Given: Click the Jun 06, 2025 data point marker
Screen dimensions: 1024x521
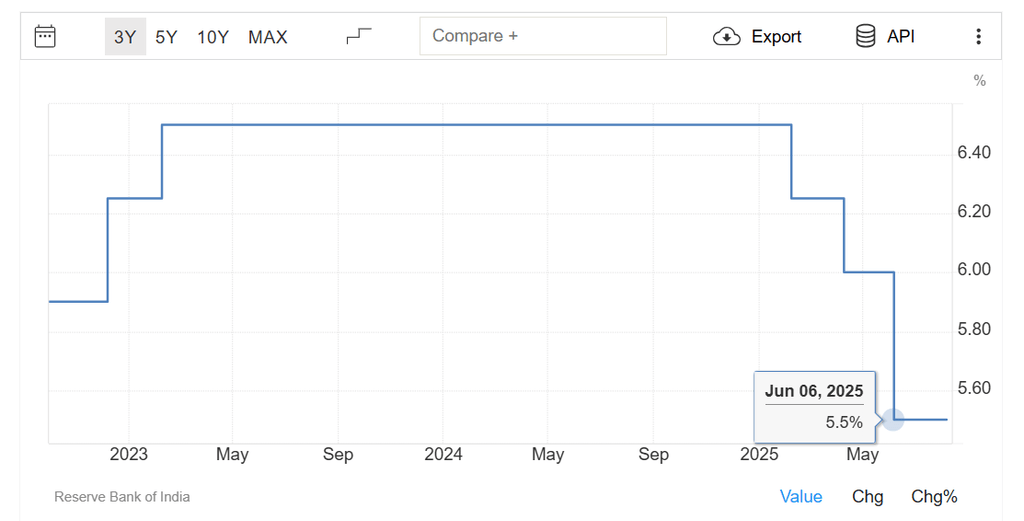Looking at the screenshot, I should click(x=893, y=420).
